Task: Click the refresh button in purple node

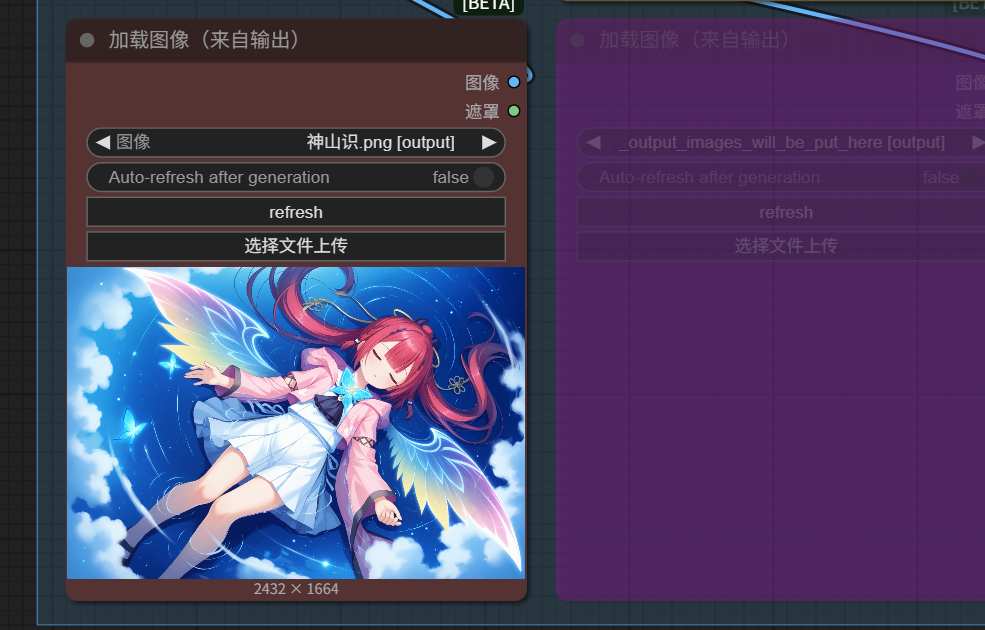Action: [x=785, y=212]
